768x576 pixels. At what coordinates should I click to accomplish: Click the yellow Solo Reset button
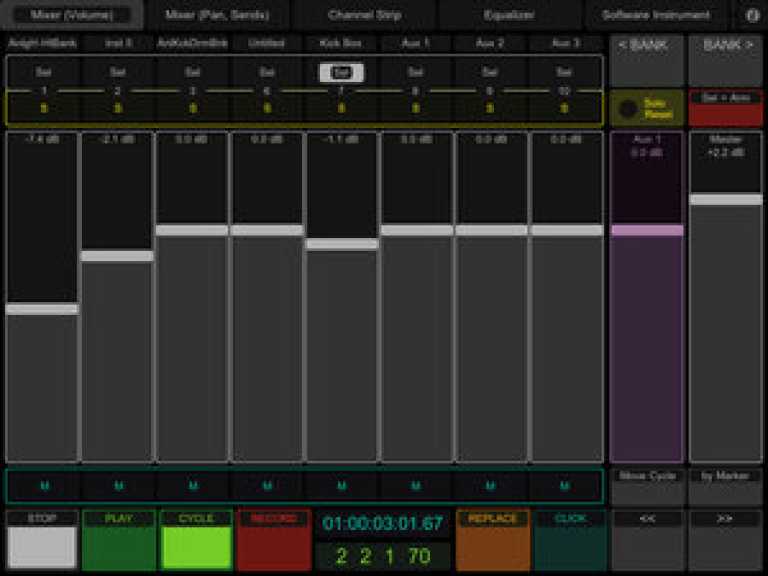(647, 108)
